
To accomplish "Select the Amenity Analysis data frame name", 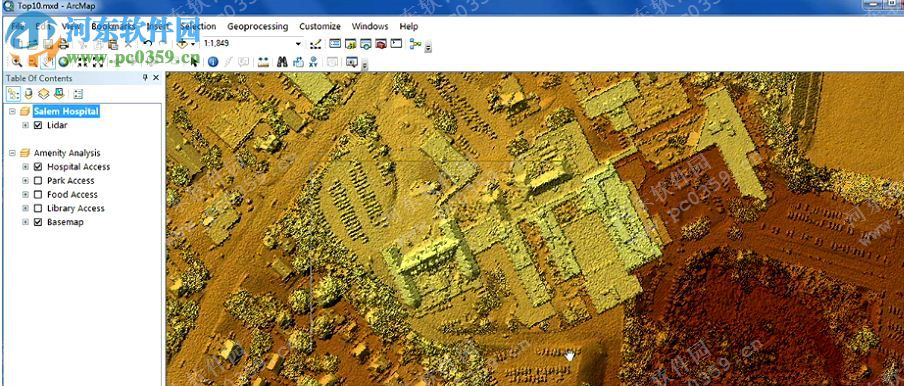I will point(67,153).
